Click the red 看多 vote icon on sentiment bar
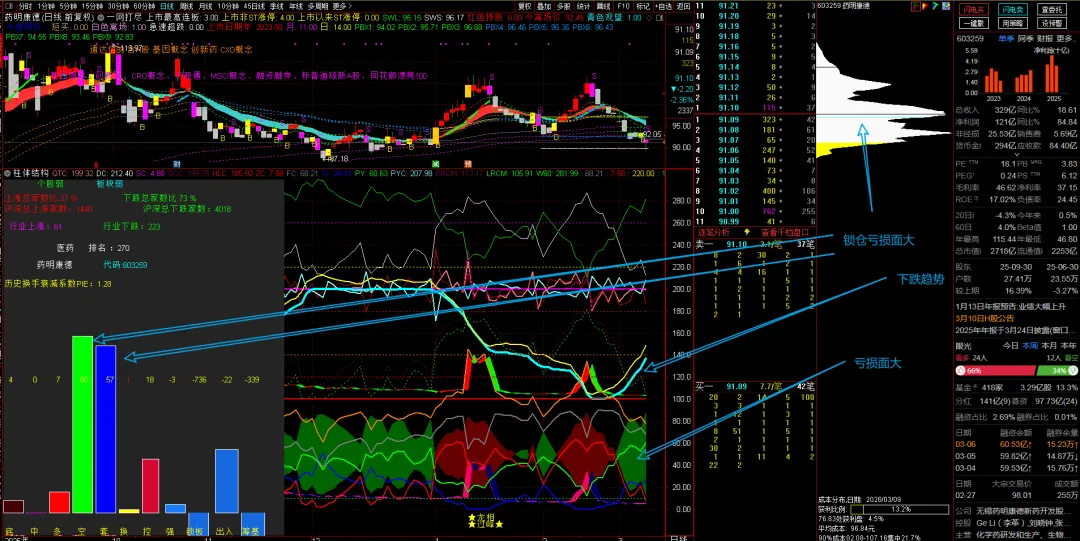The width and height of the screenshot is (1080, 541). 961,371
